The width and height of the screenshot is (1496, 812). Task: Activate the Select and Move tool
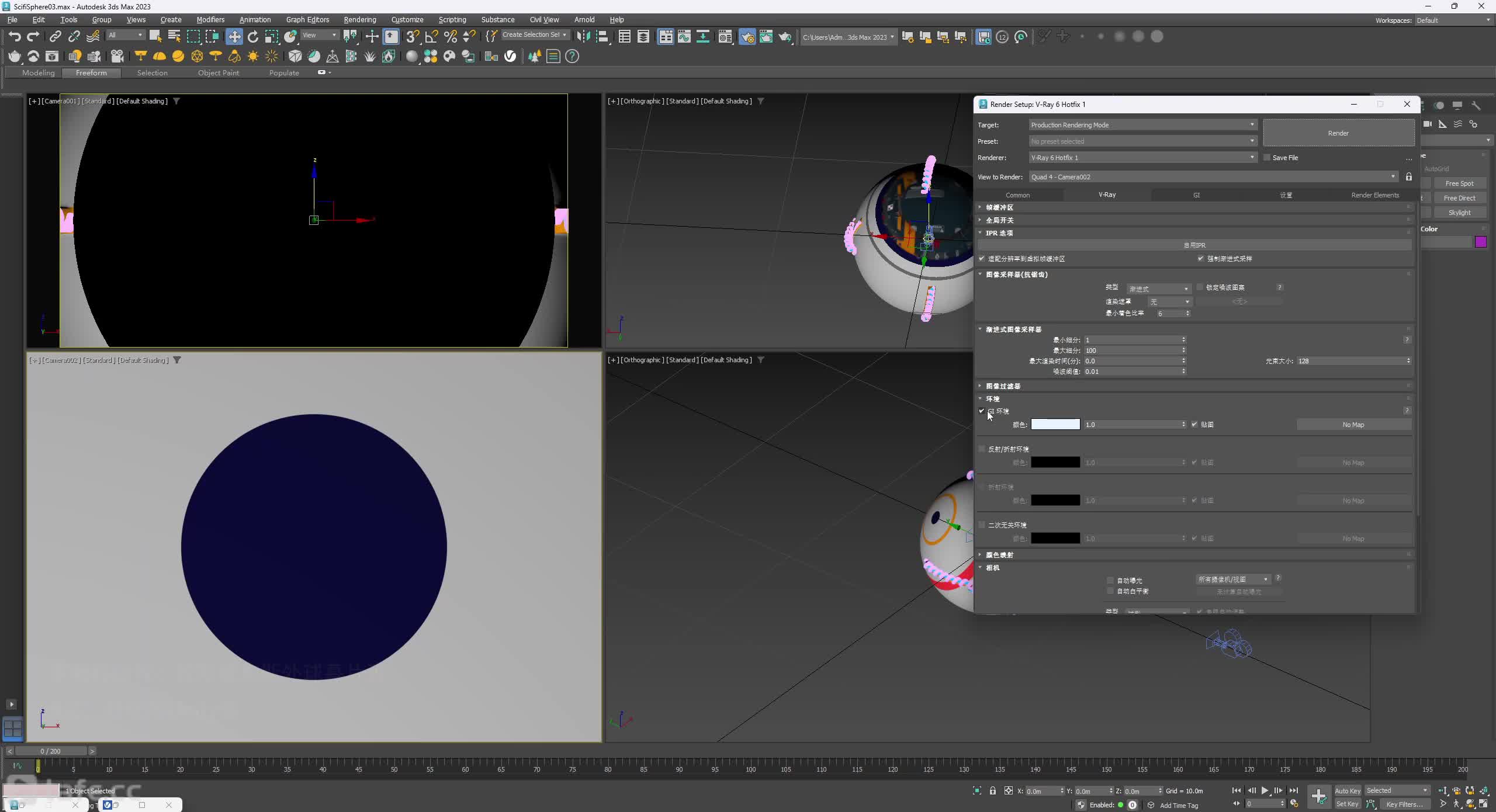click(x=234, y=37)
